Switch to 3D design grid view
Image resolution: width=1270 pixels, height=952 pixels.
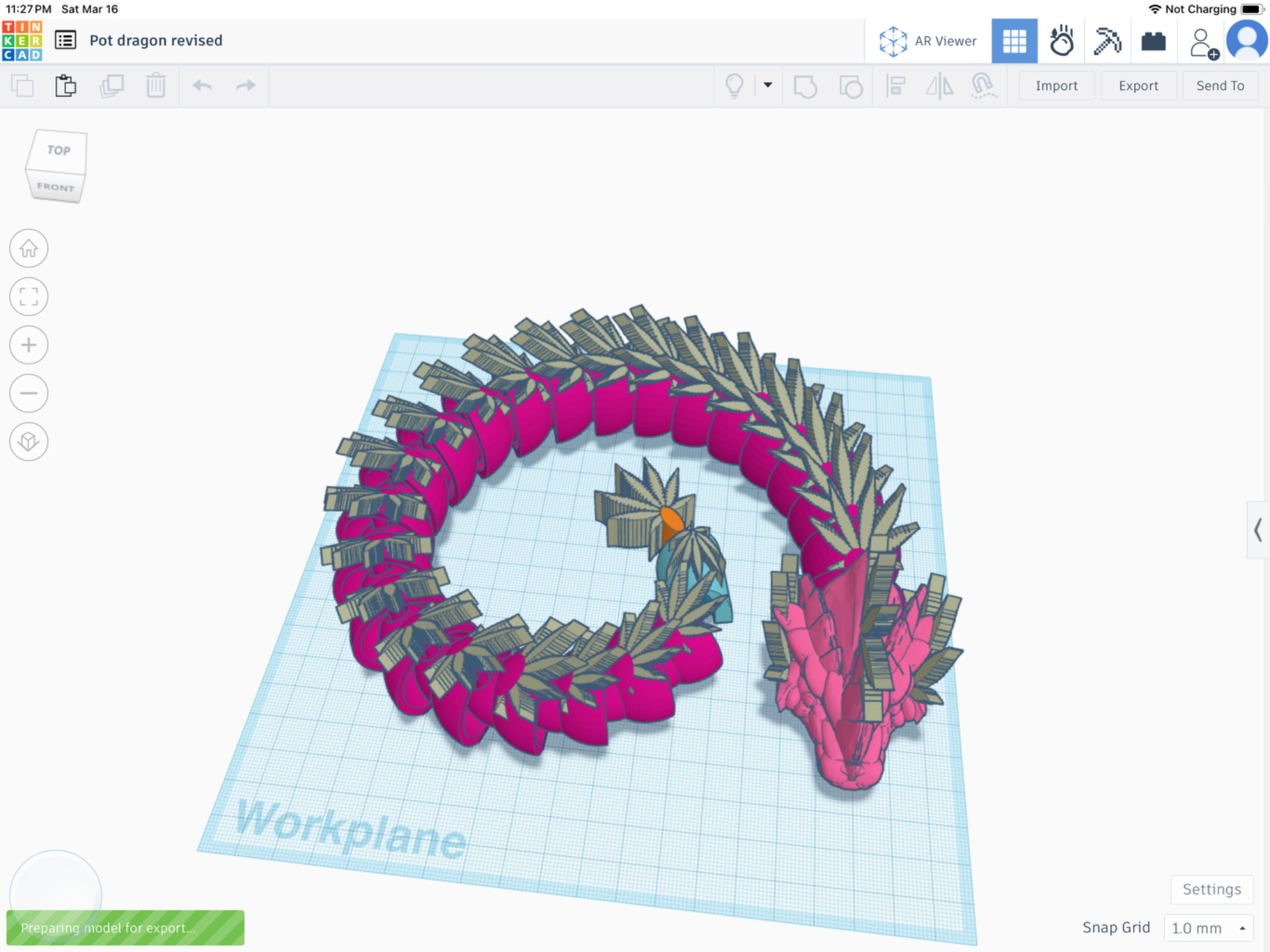pyautogui.click(x=1014, y=41)
